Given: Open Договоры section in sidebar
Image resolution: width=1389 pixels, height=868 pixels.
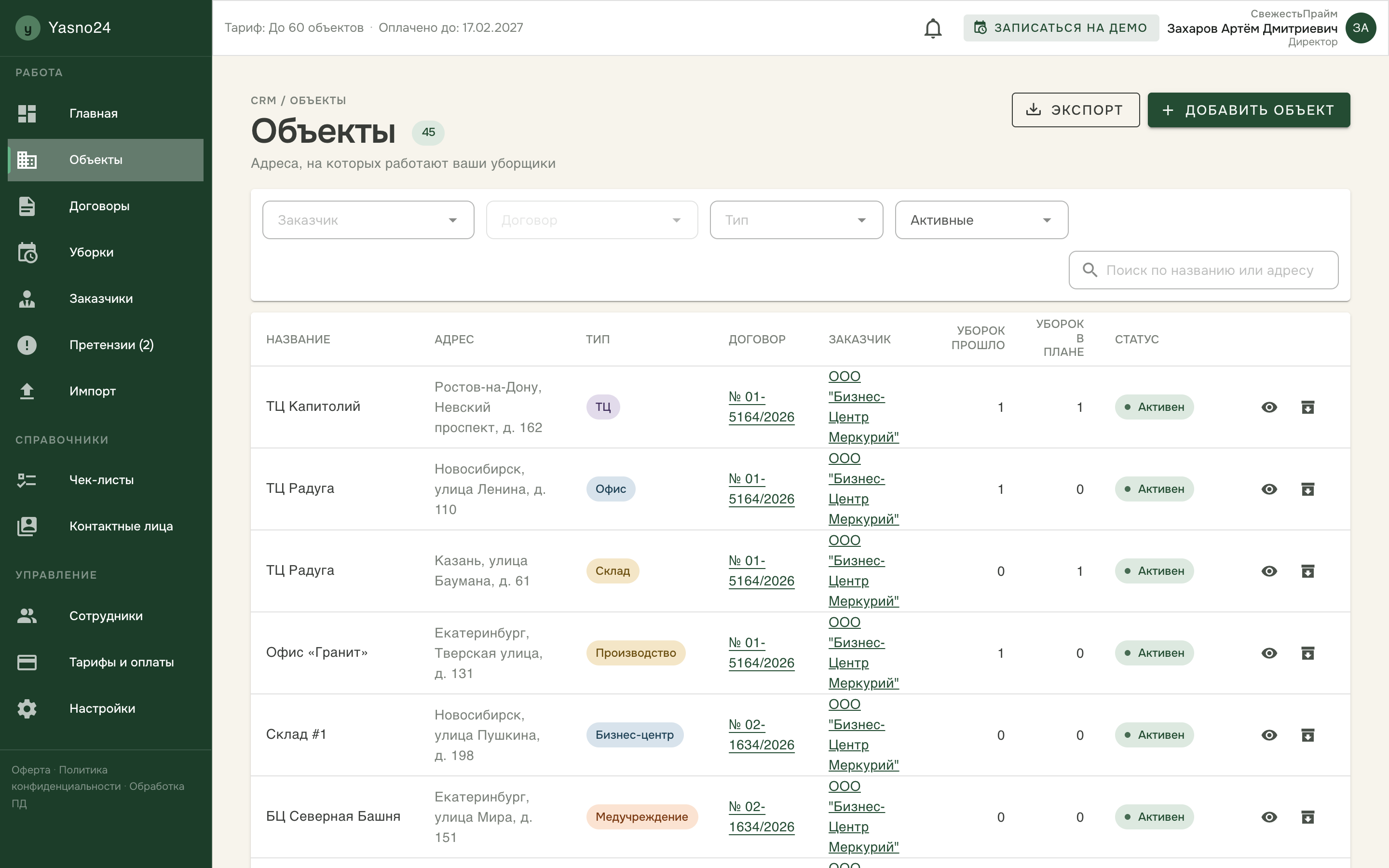Looking at the screenshot, I should [x=106, y=206].
